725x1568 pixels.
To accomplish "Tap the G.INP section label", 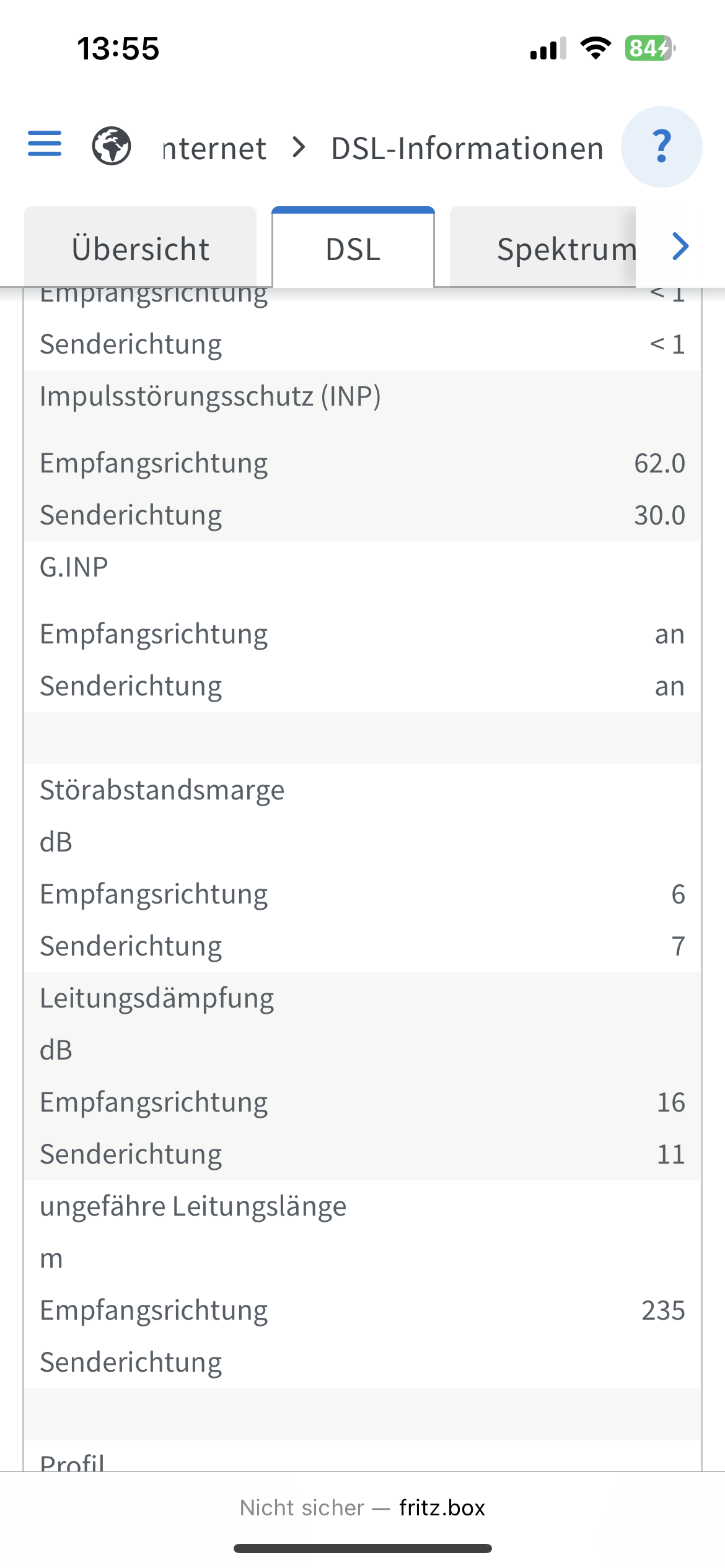I will tap(74, 567).
